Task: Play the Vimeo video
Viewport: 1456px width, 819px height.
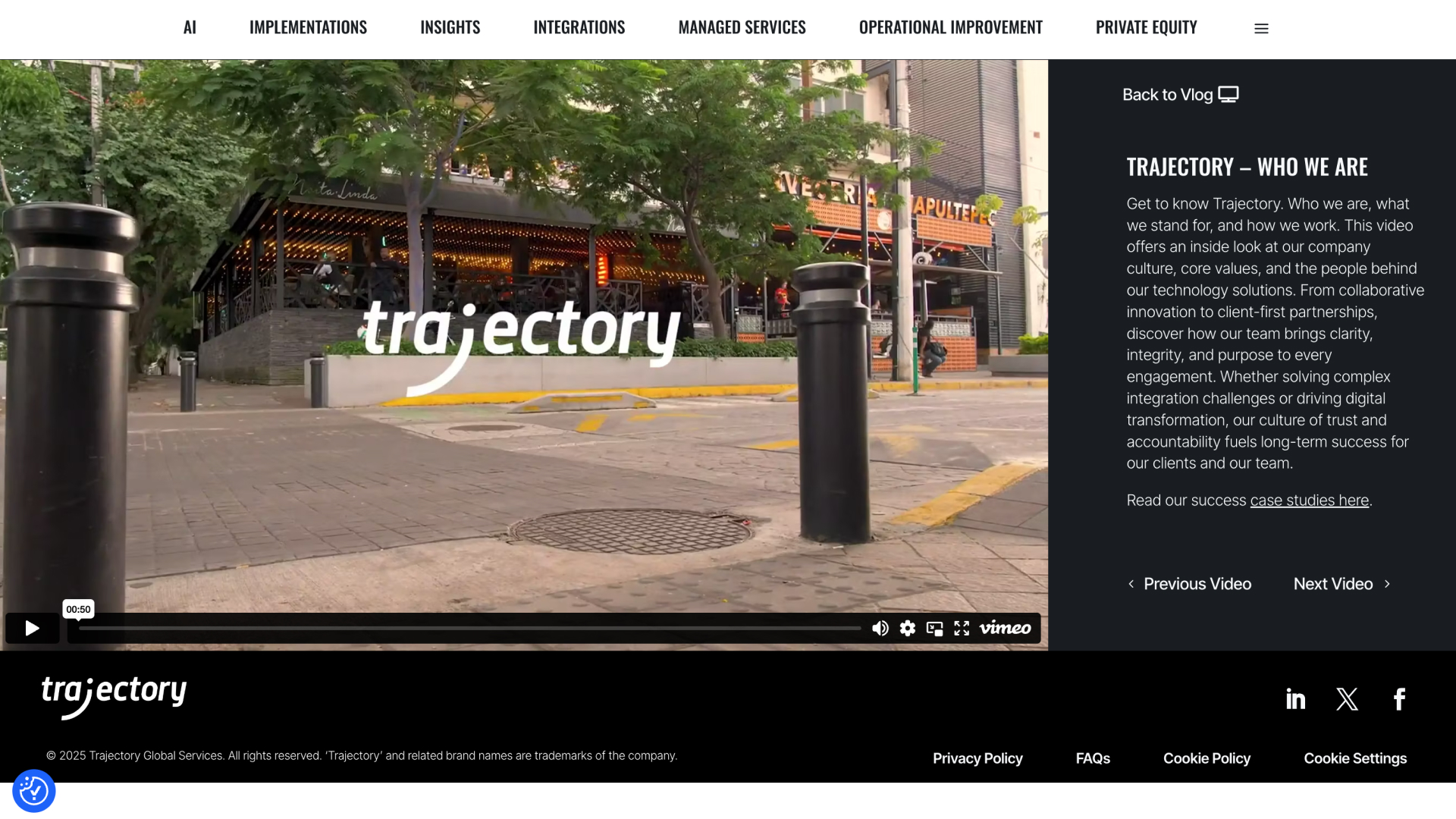Action: [x=32, y=628]
